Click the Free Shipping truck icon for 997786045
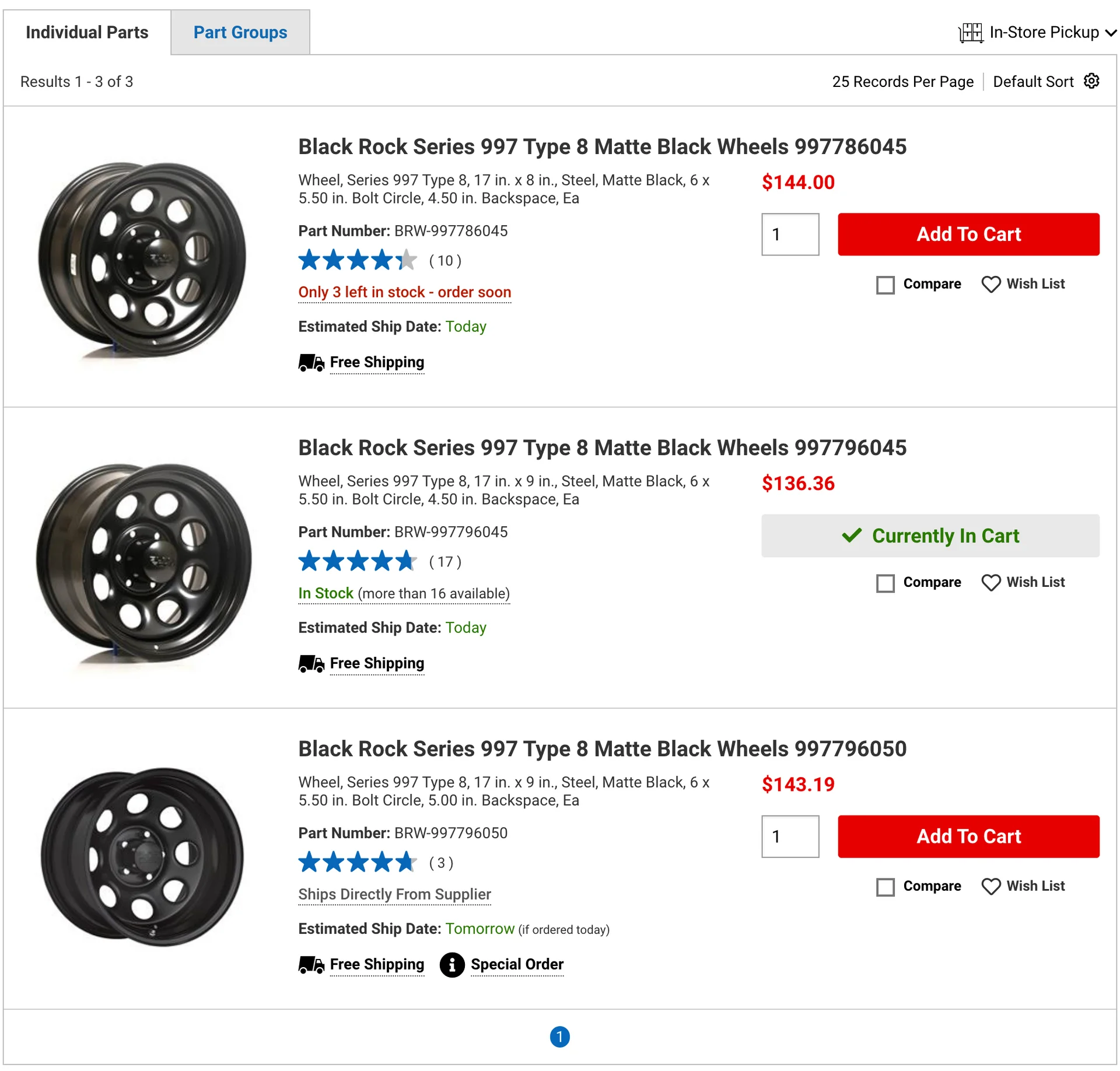 (311, 362)
